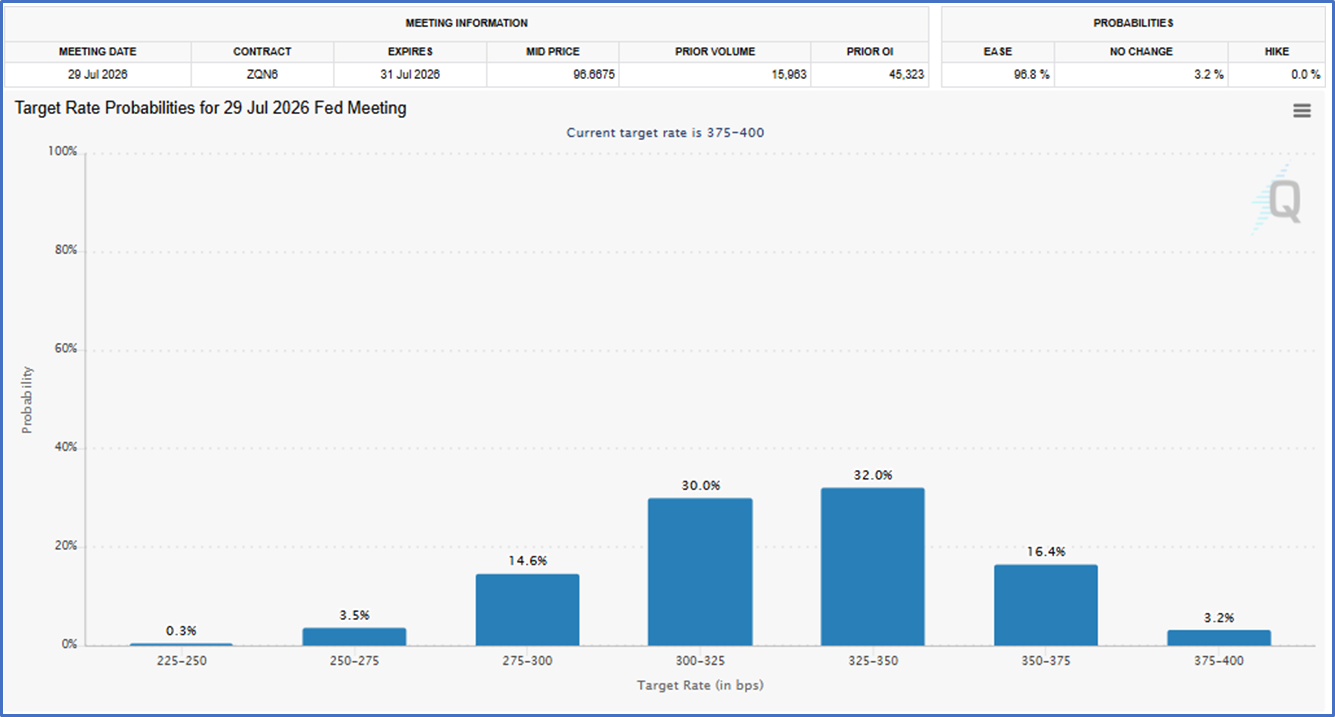Click the 32.0% bar for 325-350

click(872, 566)
